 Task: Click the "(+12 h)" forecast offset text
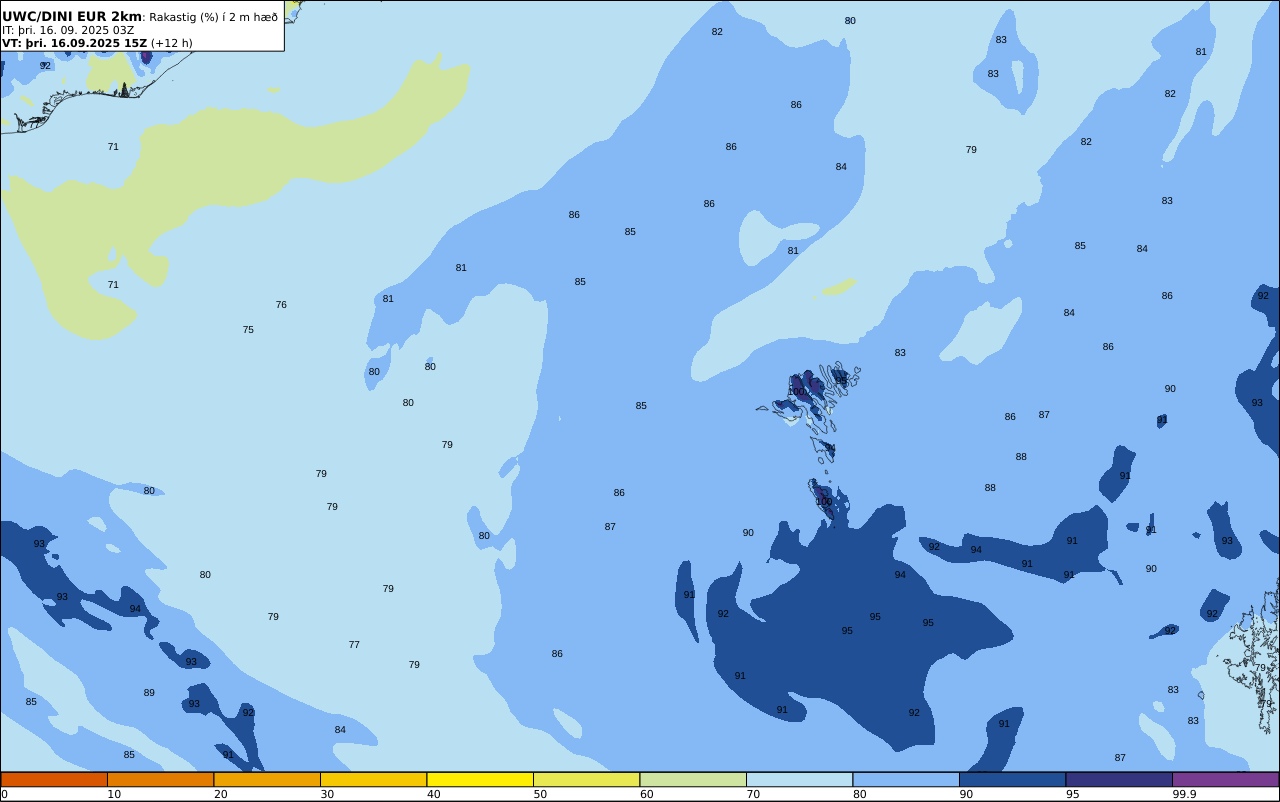click(171, 43)
